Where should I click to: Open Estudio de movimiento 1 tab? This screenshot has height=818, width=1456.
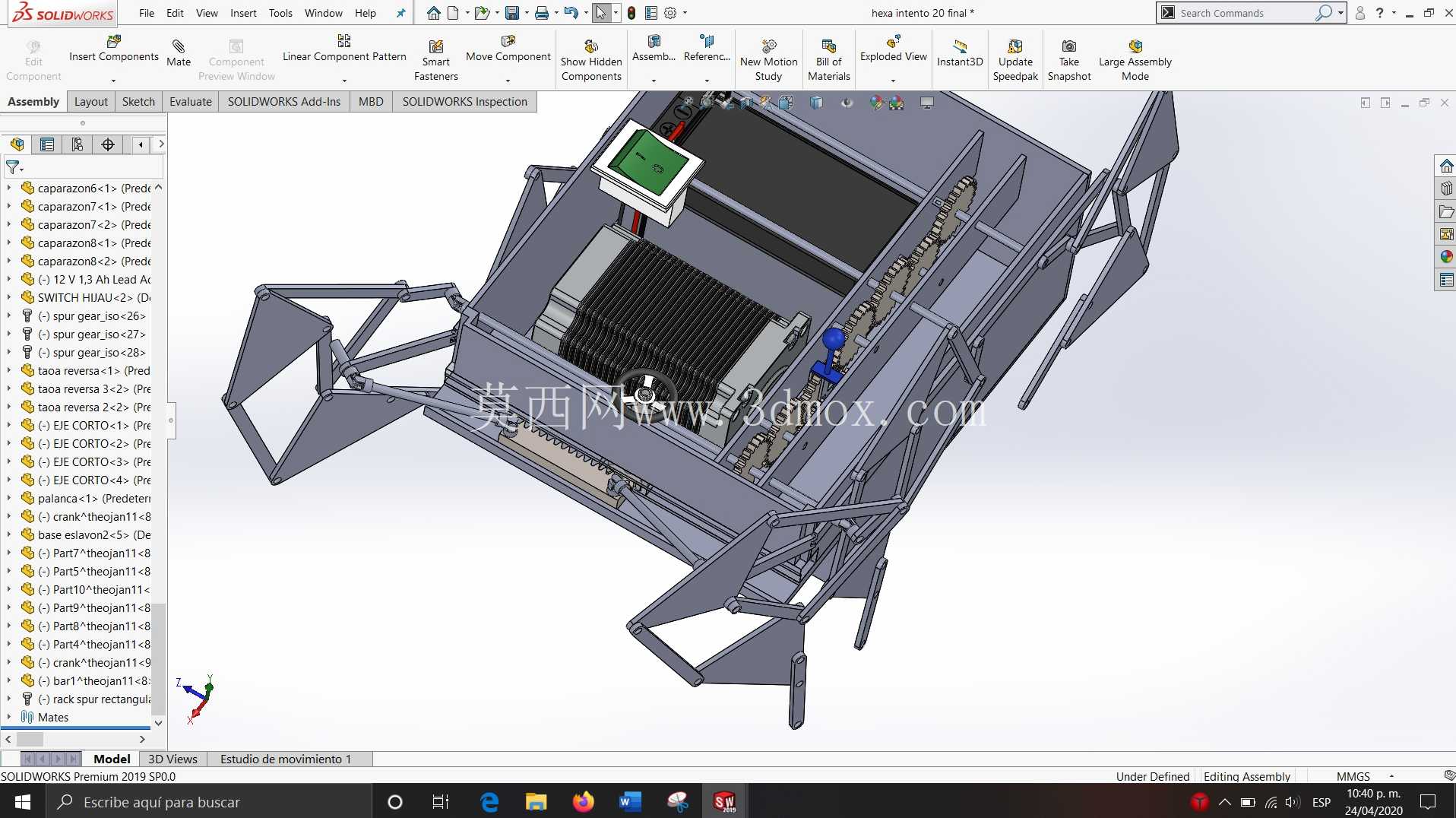click(286, 759)
